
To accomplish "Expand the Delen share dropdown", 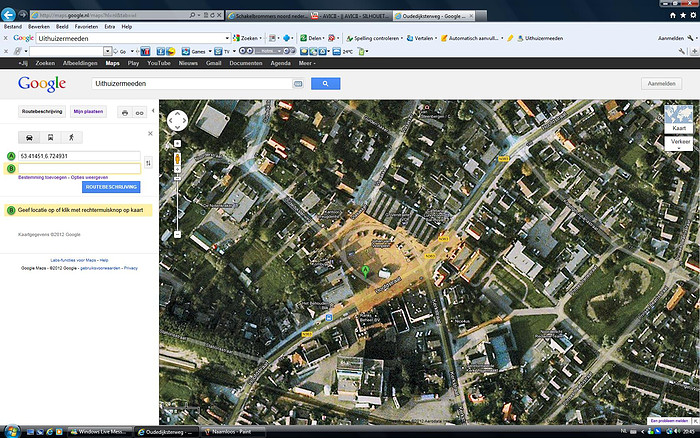I will pos(323,38).
